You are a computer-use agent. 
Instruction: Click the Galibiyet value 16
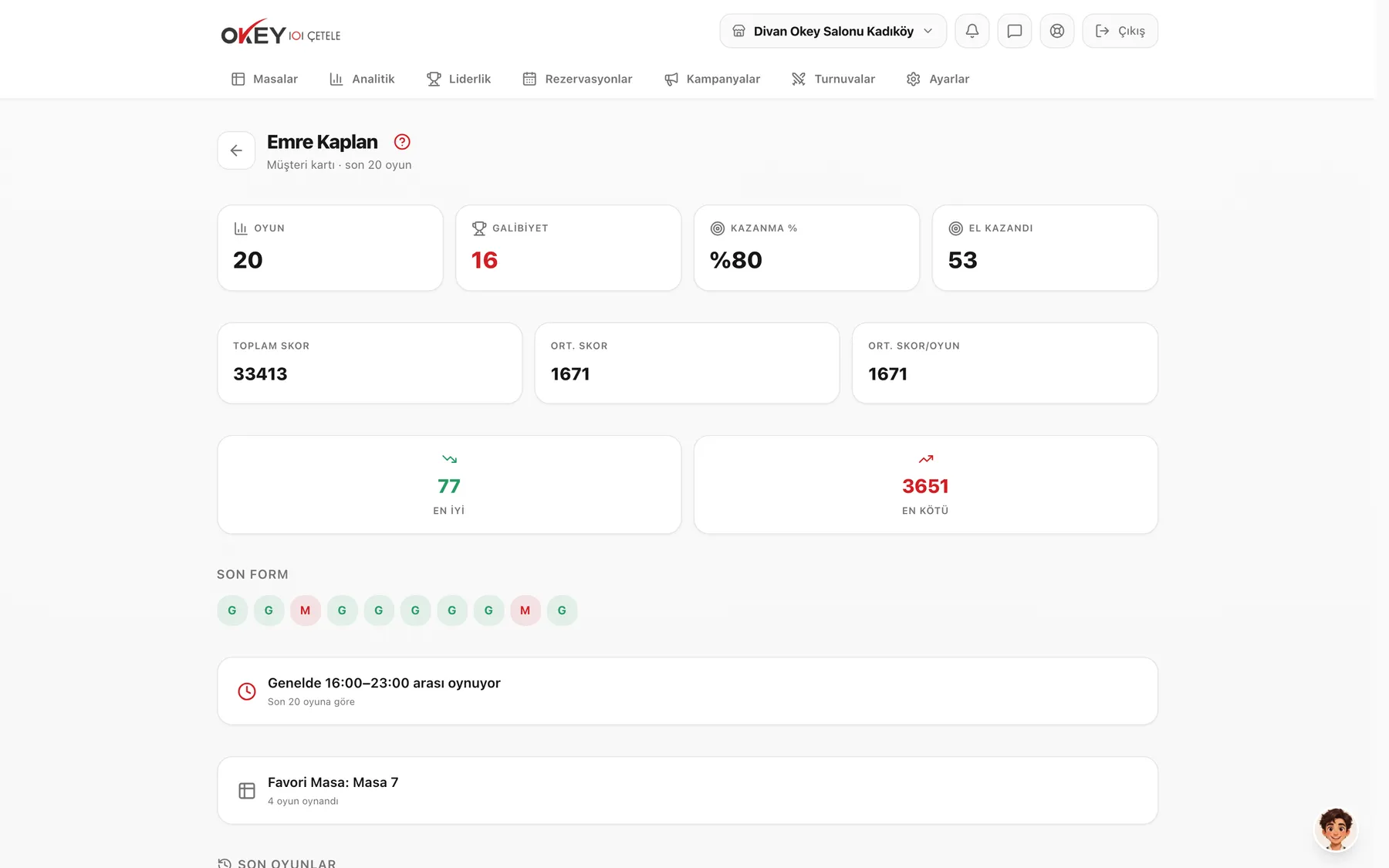point(485,260)
